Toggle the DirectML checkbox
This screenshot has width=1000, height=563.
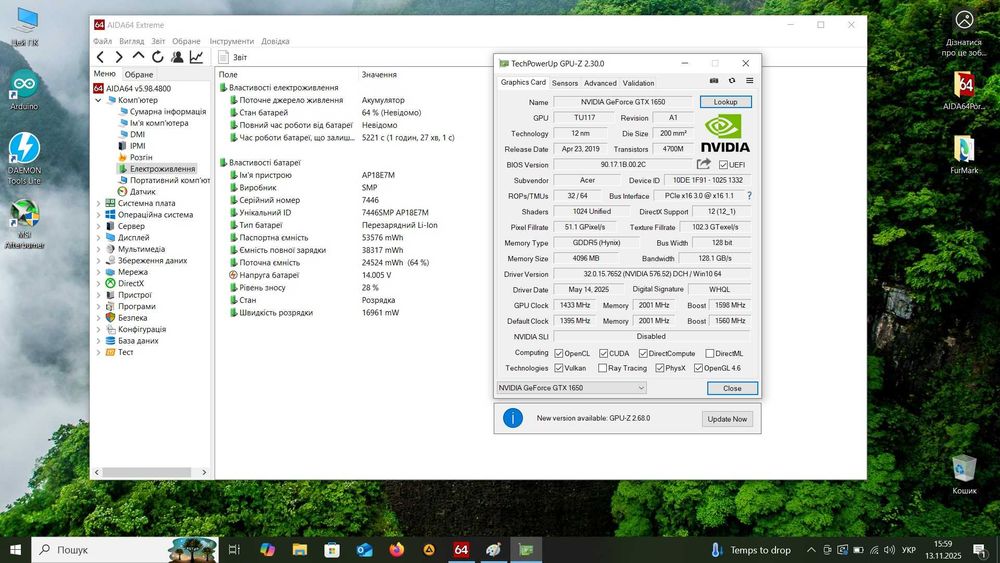pos(710,353)
